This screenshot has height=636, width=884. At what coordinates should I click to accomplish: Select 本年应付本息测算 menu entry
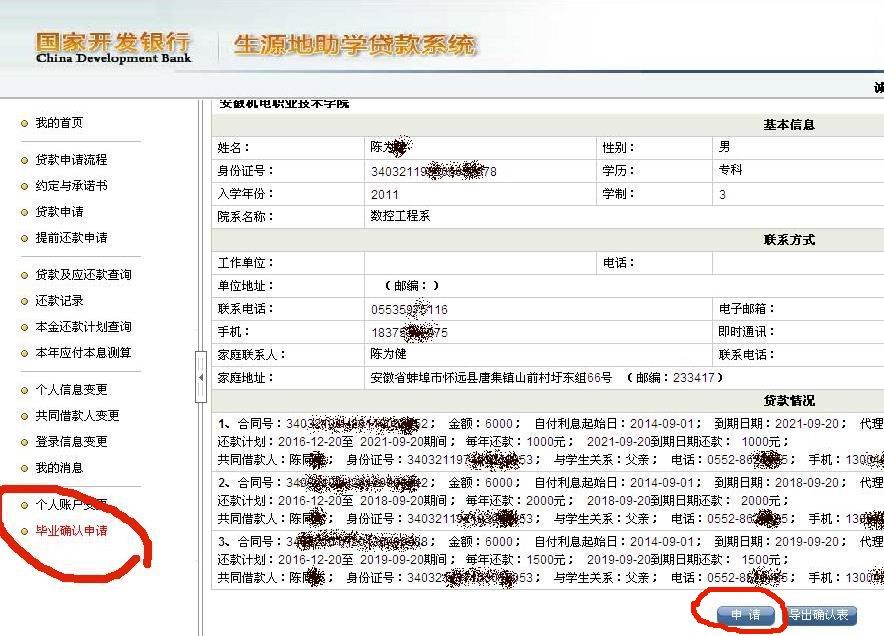(83, 353)
